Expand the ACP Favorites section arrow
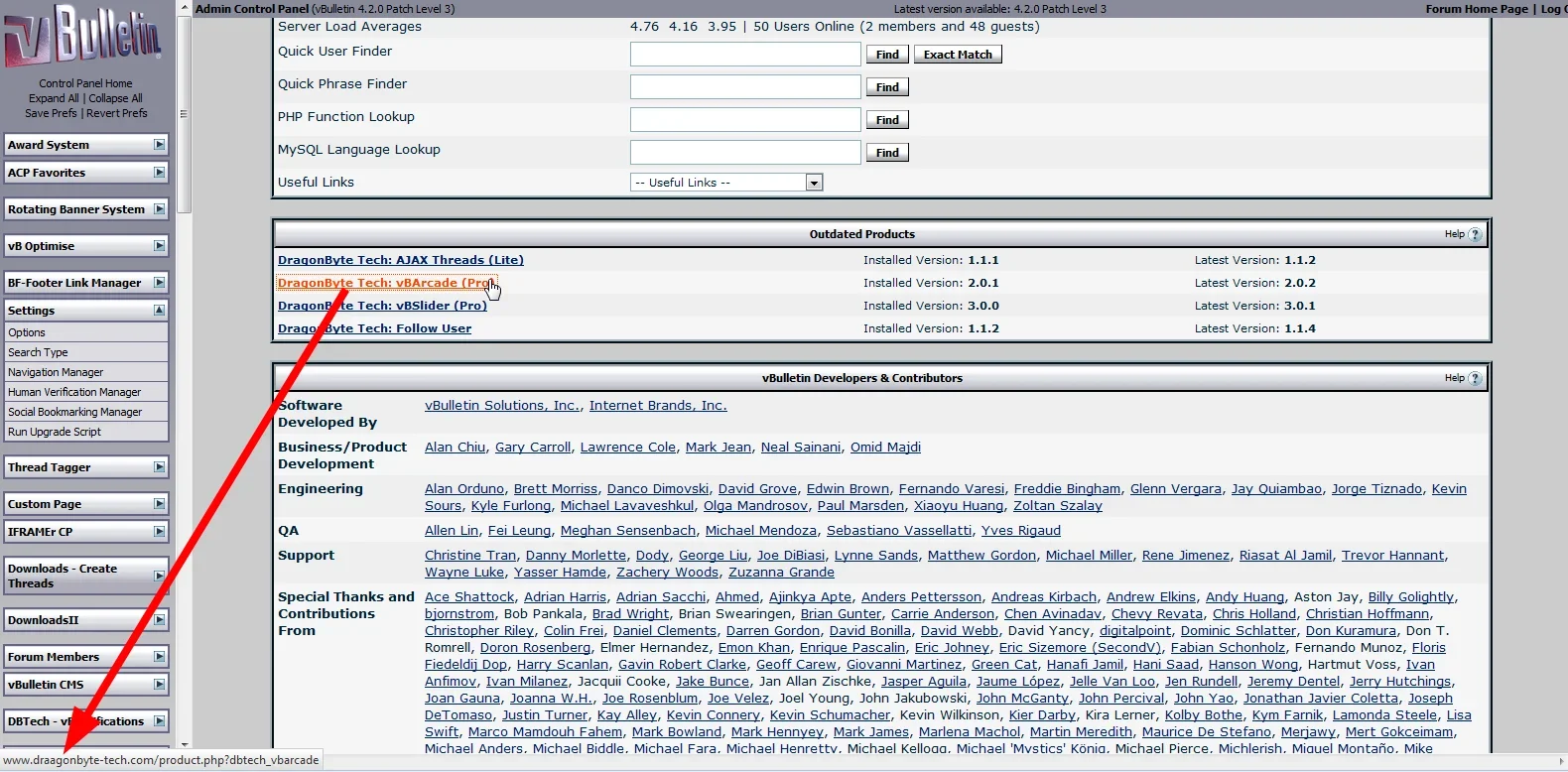Screen dimensions: 1568x772 click(159, 173)
